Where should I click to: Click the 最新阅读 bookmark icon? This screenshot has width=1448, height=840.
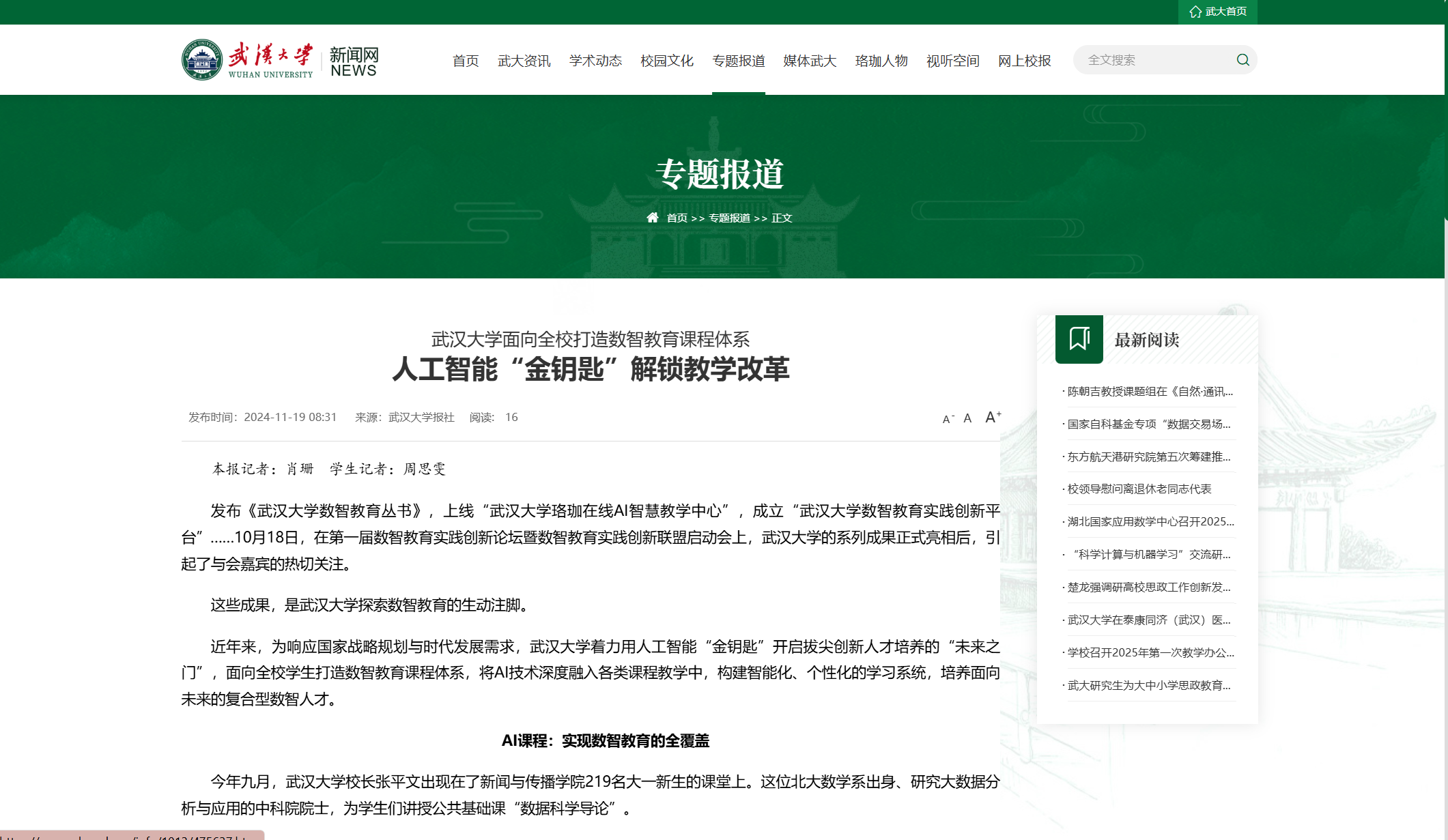1079,339
